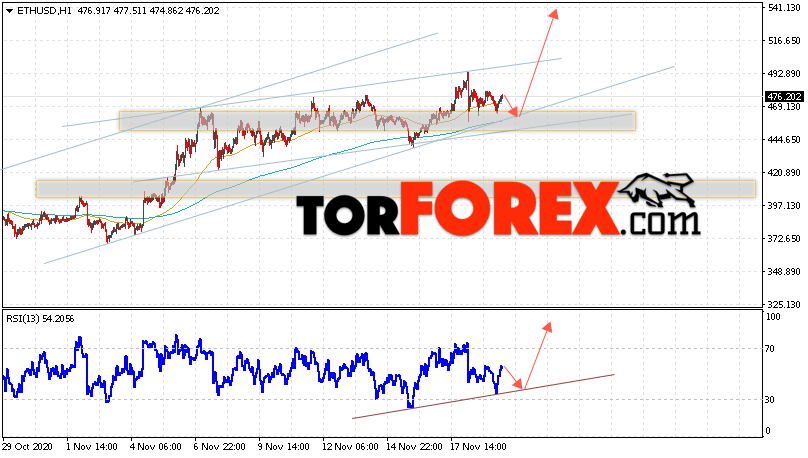This screenshot has width=808, height=458.
Task: Click the 420.890 price axis label
Action: click(x=784, y=173)
